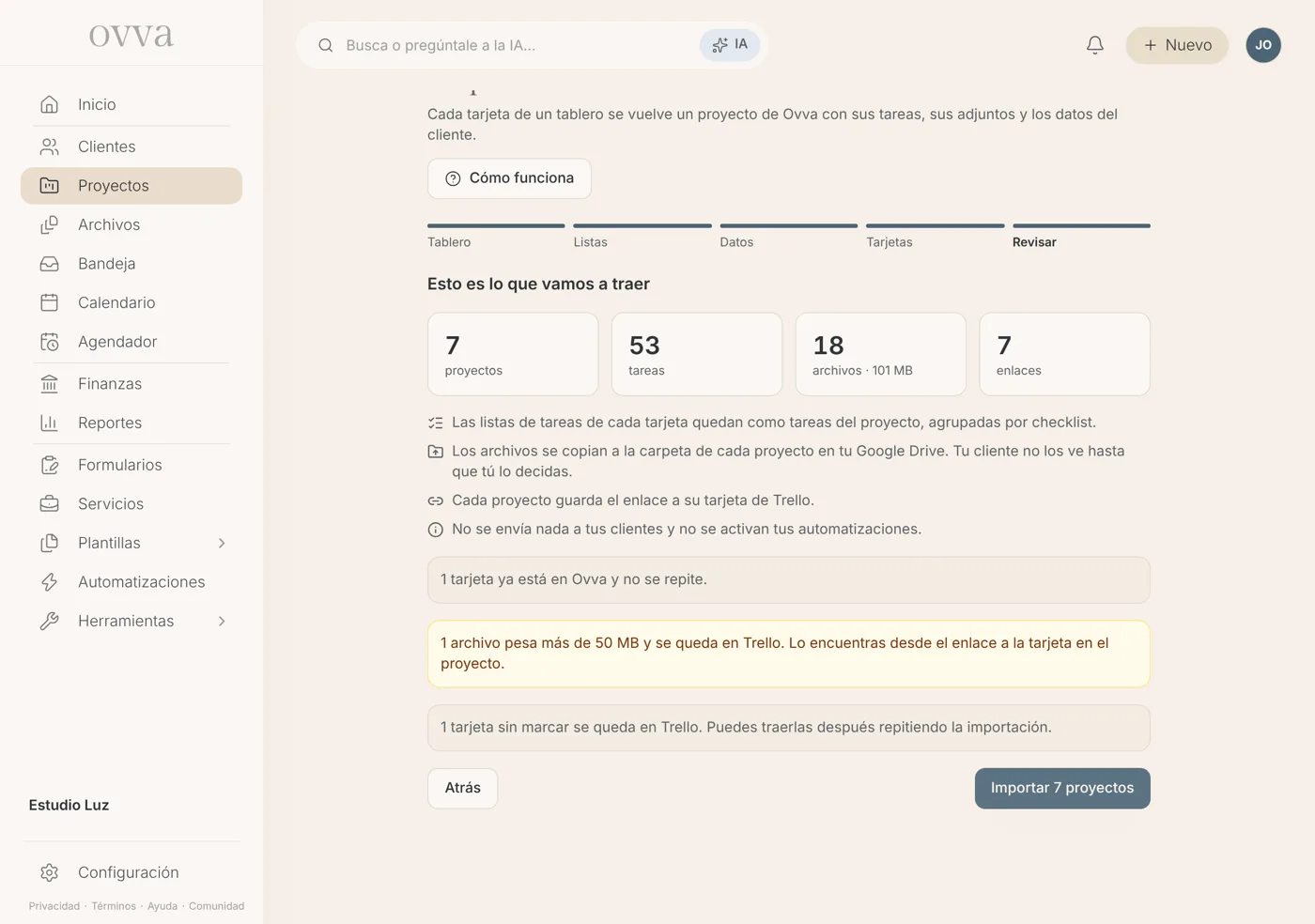Screen dimensions: 1315x924
Task: Click the 7 proyectos summary card
Action: click(x=513, y=354)
